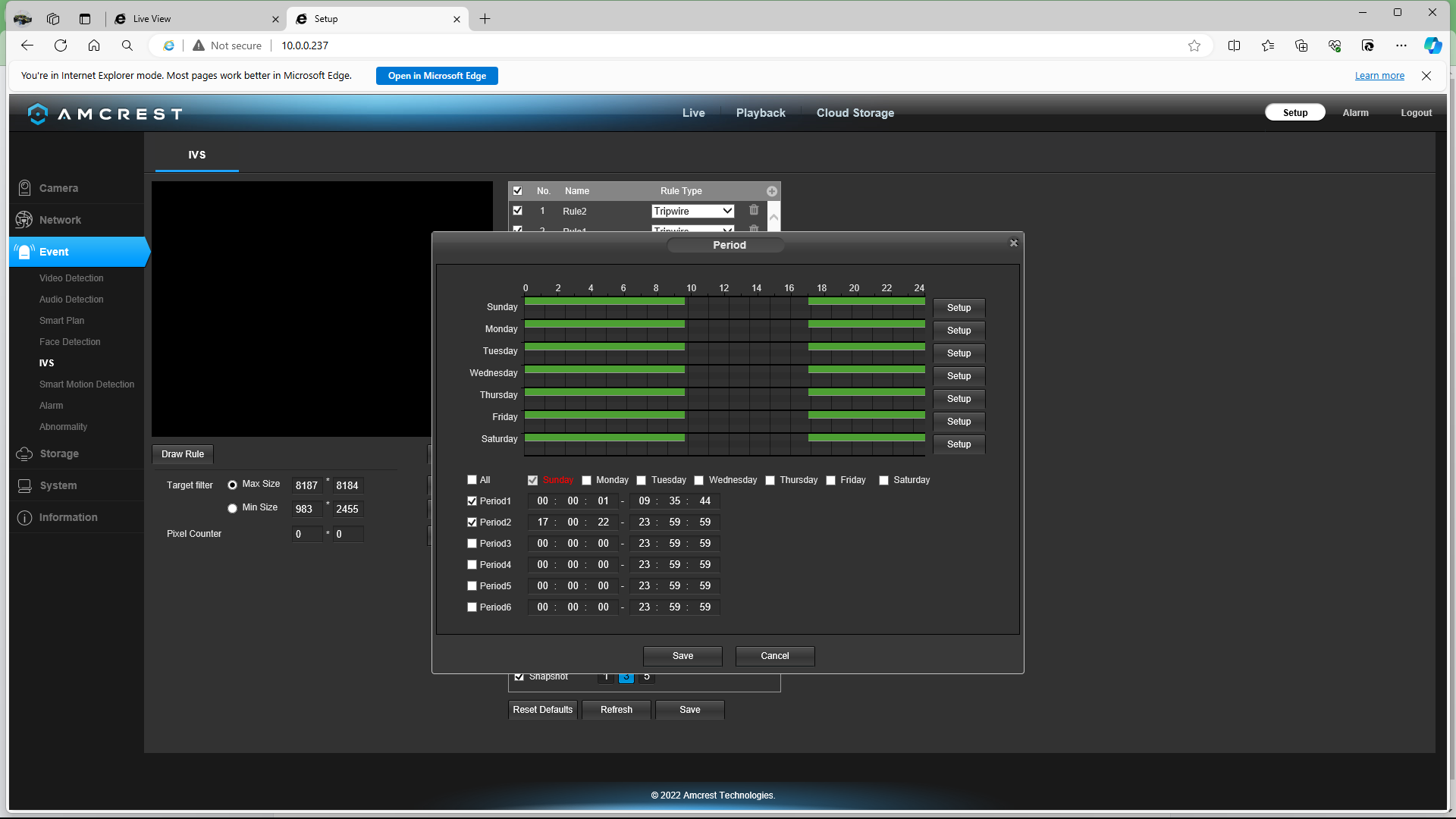Click the add rule plus icon
Screen dimensions: 1456x819
point(771,191)
